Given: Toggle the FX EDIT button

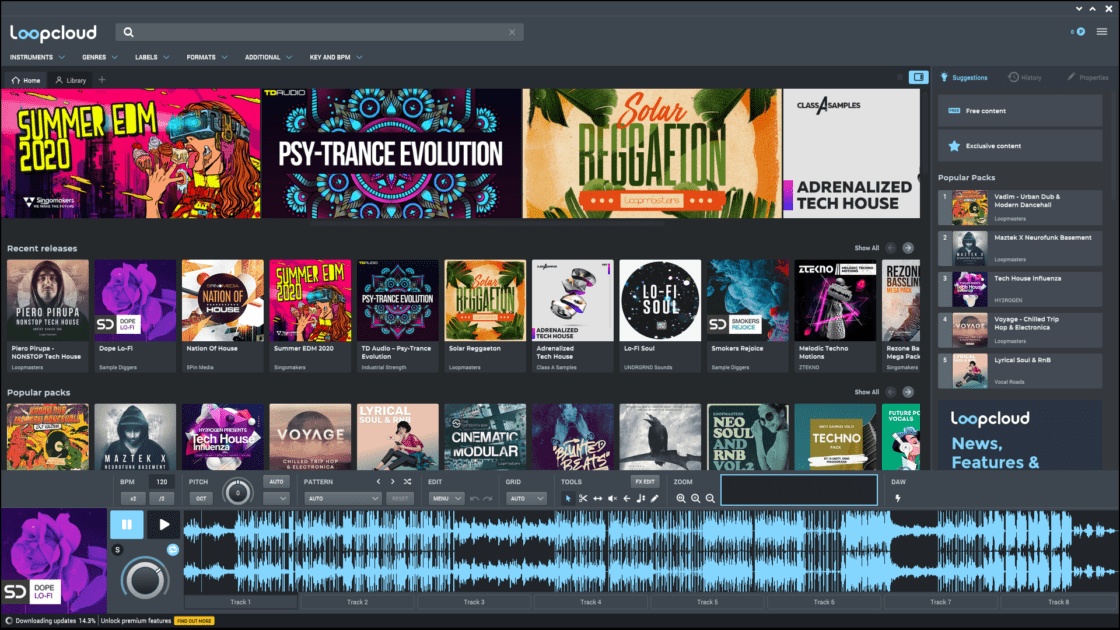Looking at the screenshot, I should [644, 481].
